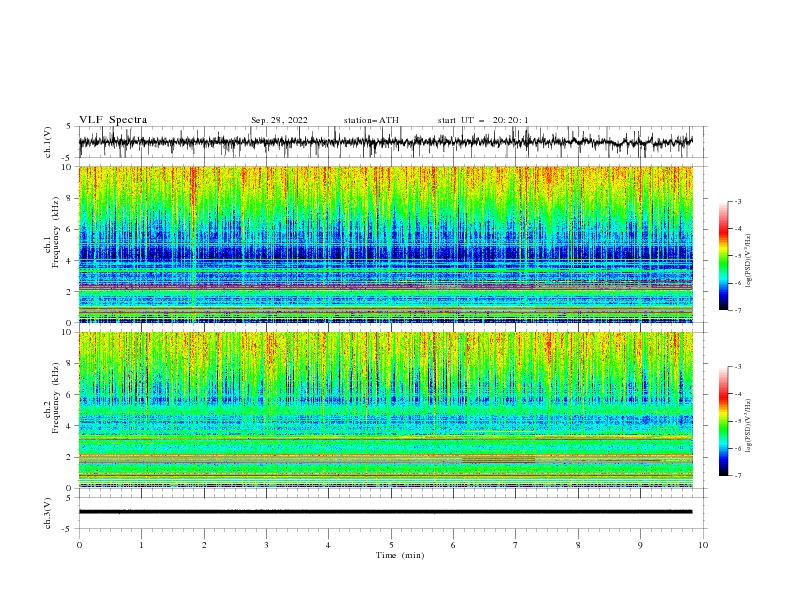Click the time axis tick label '1'
Viewport: 792px width, 612px height.
click(141, 545)
